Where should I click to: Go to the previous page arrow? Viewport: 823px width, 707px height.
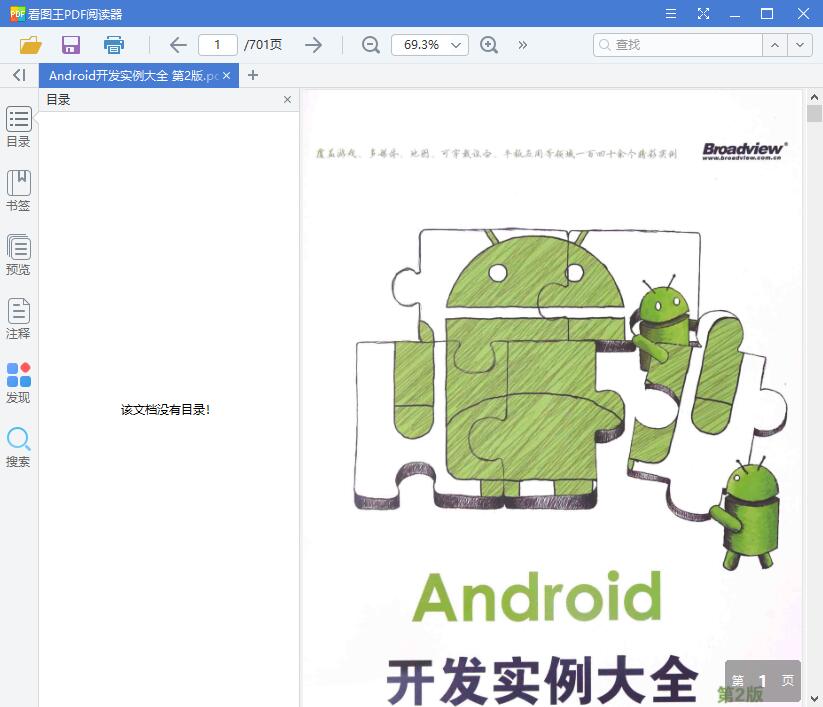(x=178, y=45)
